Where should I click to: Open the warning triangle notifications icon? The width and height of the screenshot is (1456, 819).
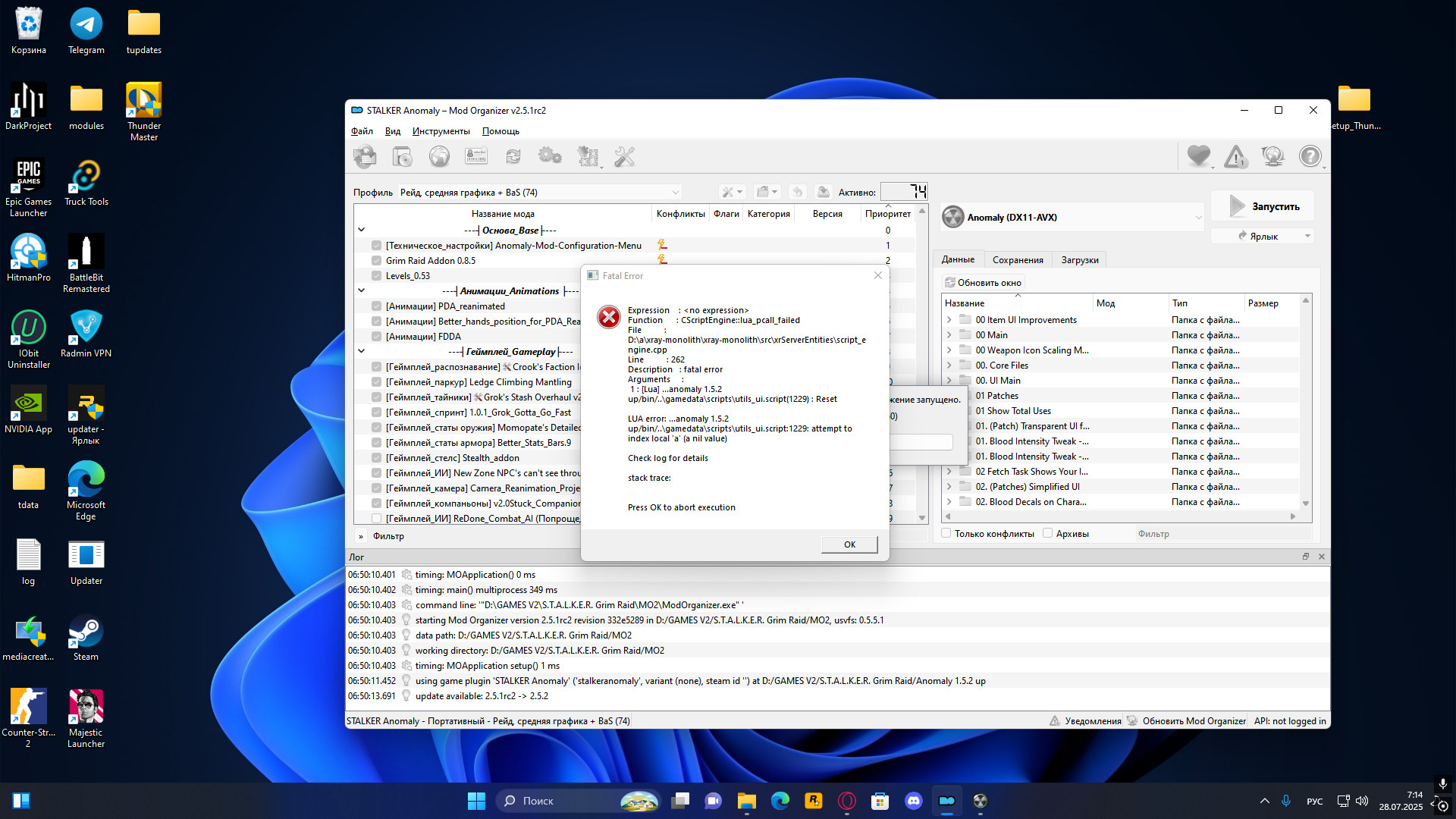click(x=1235, y=156)
